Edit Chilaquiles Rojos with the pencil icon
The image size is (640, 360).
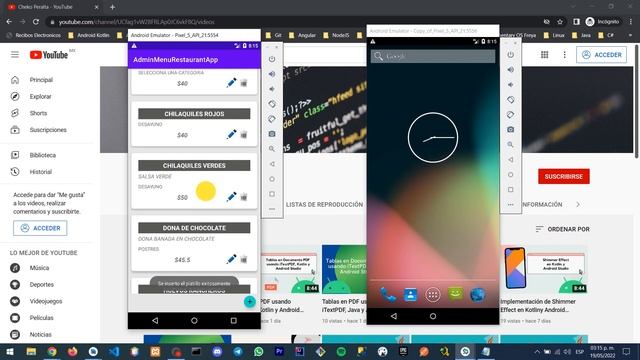[231, 134]
